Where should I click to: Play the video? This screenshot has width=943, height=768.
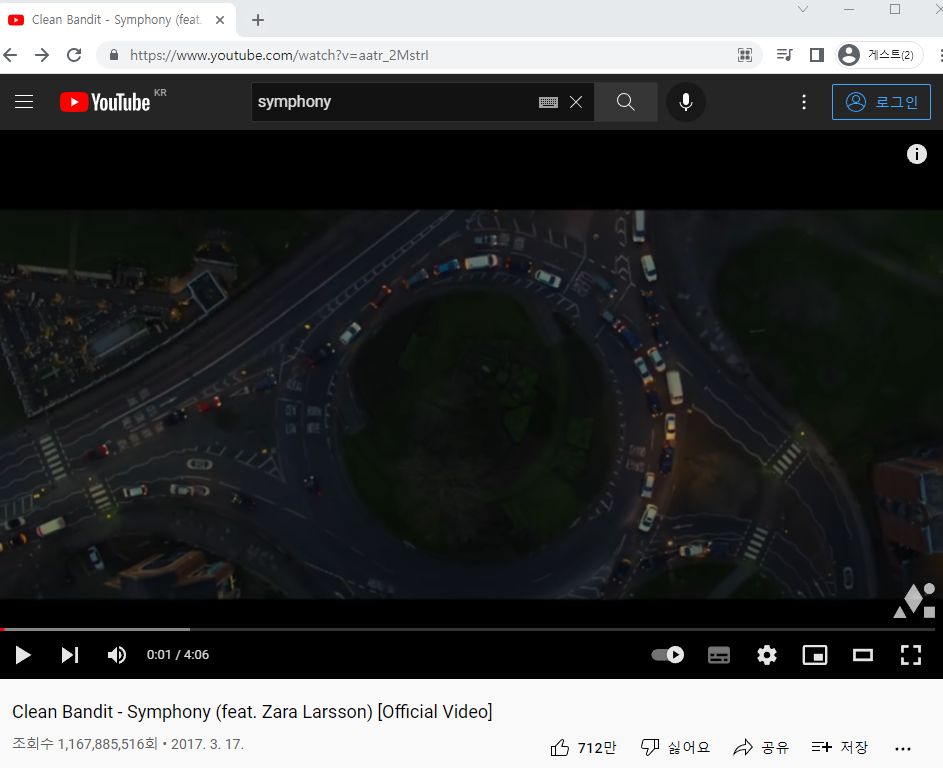(23, 654)
